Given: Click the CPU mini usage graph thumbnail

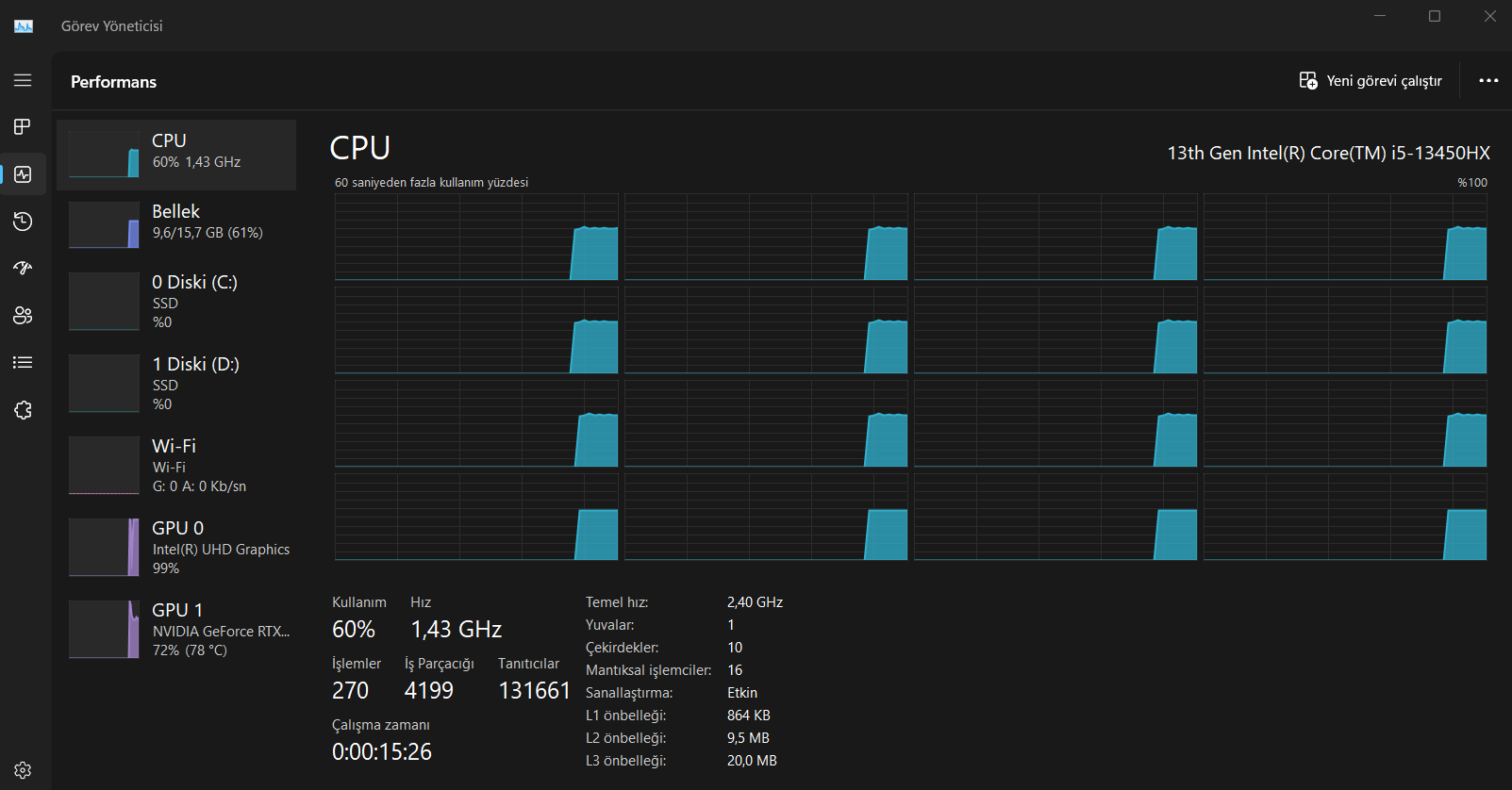Looking at the screenshot, I should click(x=104, y=155).
